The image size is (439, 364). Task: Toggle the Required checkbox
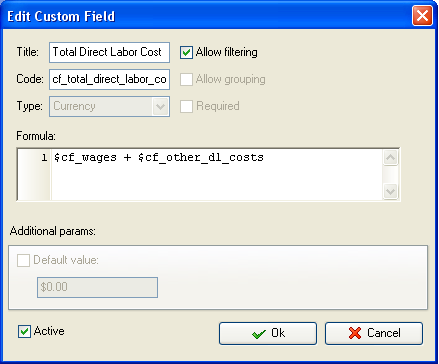[186, 106]
